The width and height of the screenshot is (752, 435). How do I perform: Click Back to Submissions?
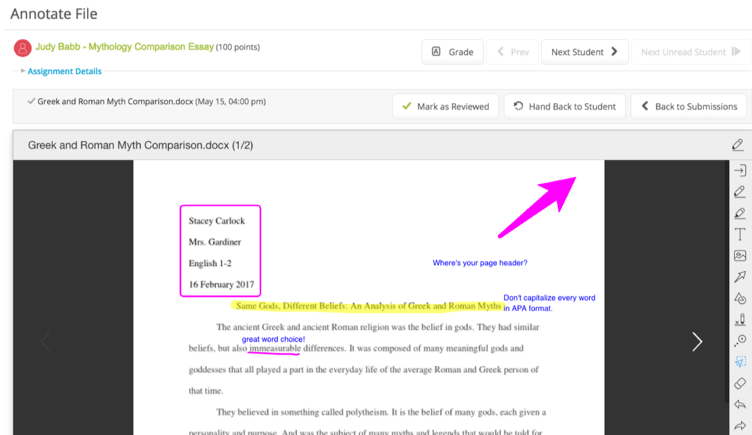click(689, 106)
